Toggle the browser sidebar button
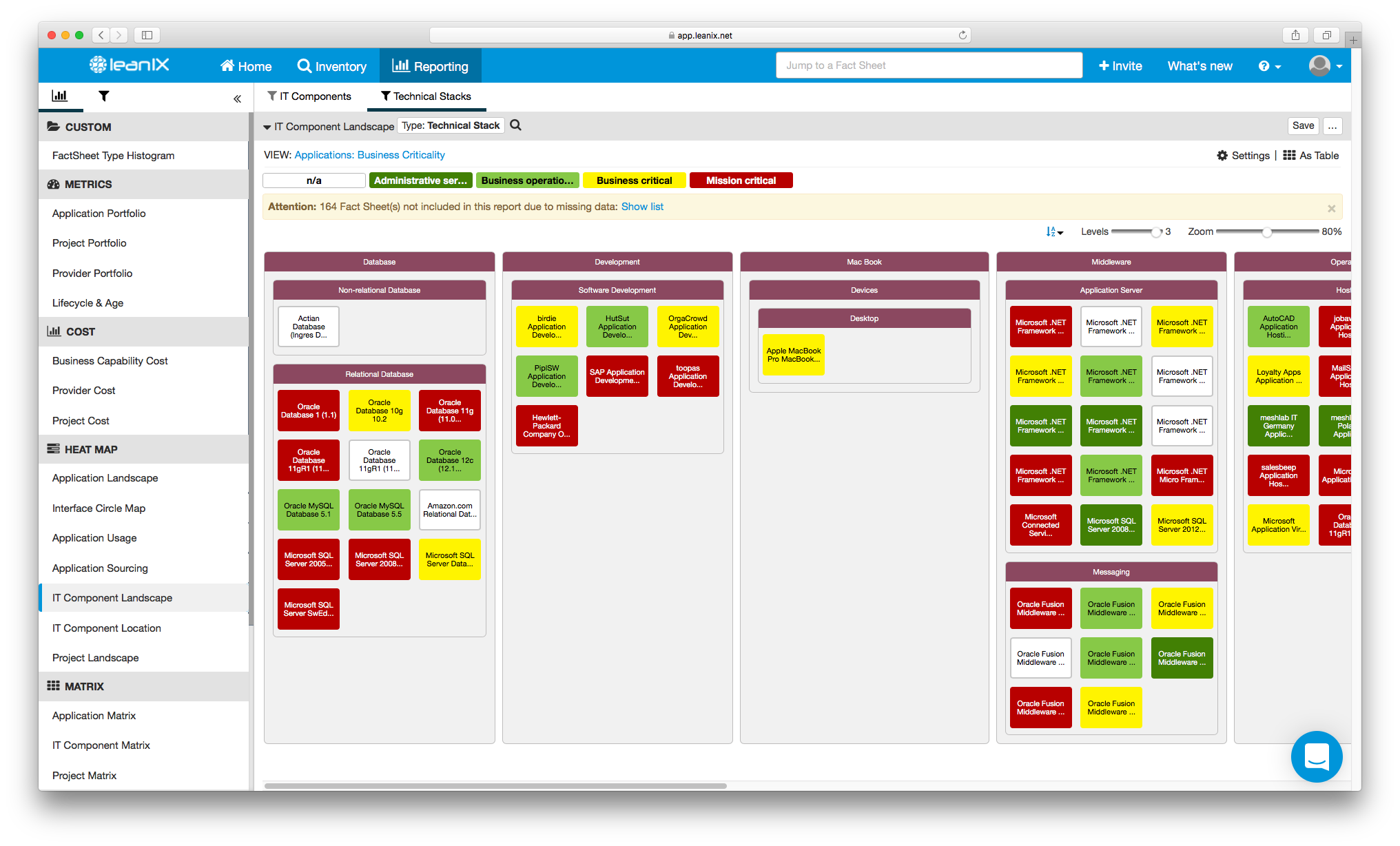The image size is (1400, 846). [x=147, y=35]
